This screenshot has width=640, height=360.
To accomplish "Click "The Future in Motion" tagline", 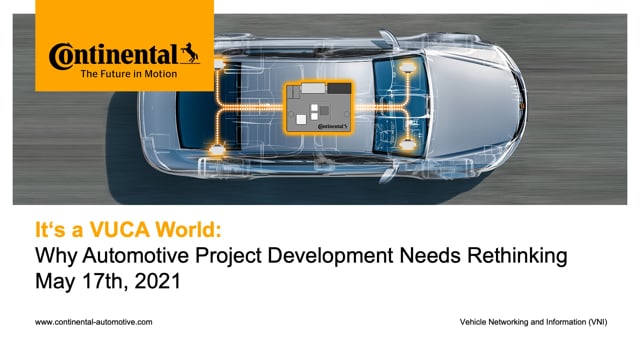I will [129, 74].
